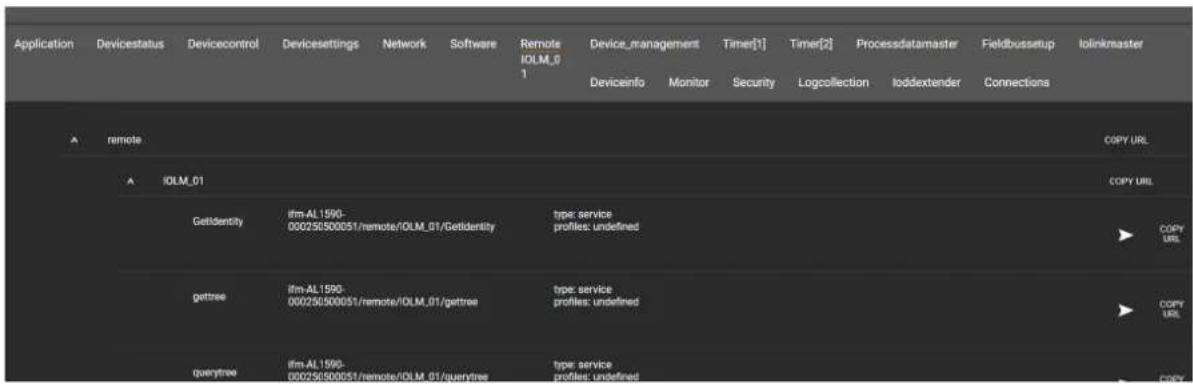Open the Device_management tab
The width and height of the screenshot is (1193, 384).
[x=644, y=45]
